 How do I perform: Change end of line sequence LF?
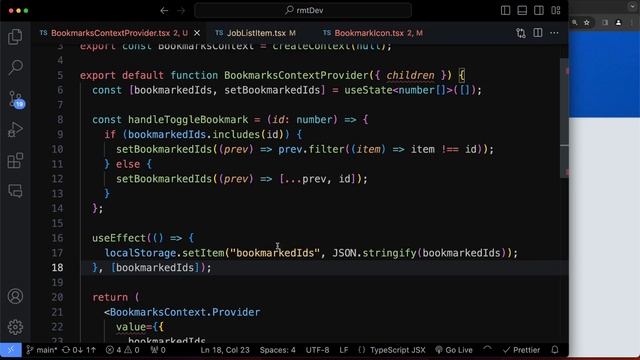click(344, 350)
